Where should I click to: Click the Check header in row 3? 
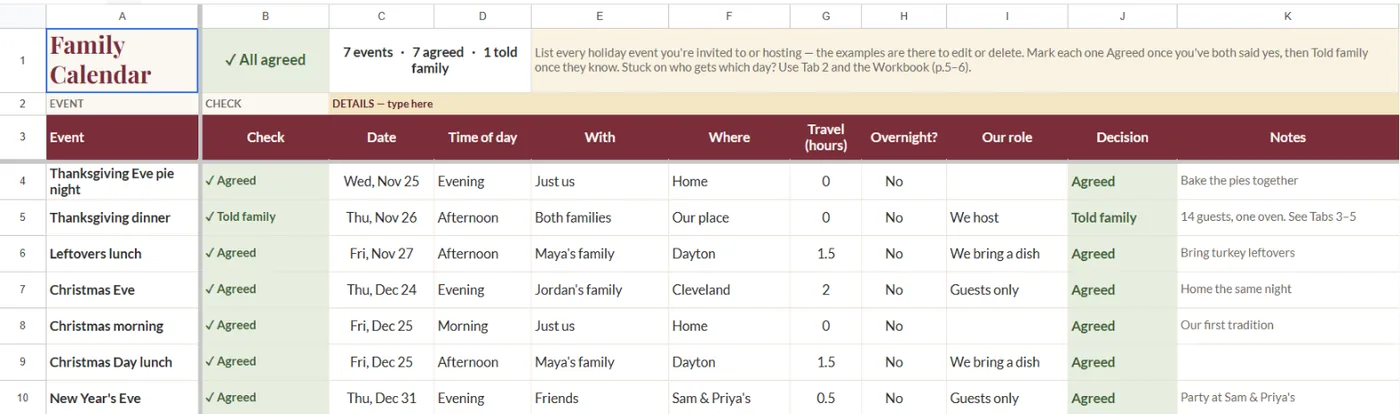(265, 137)
